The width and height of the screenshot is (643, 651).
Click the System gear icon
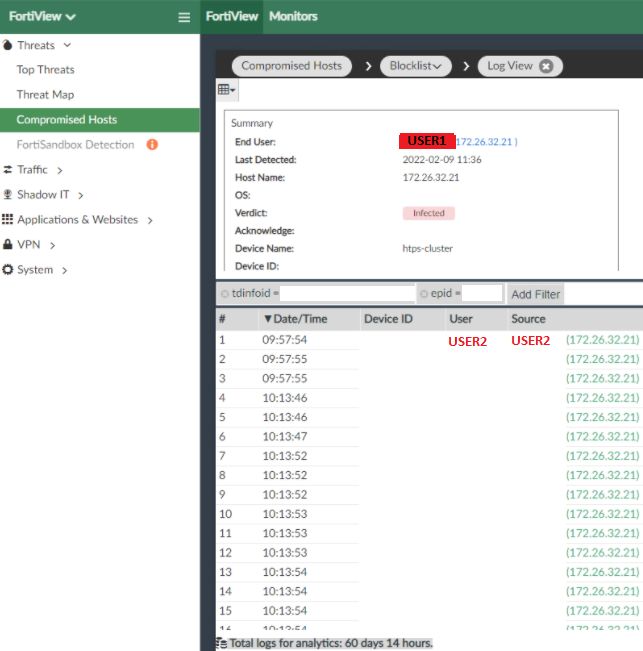pyautogui.click(x=7, y=269)
